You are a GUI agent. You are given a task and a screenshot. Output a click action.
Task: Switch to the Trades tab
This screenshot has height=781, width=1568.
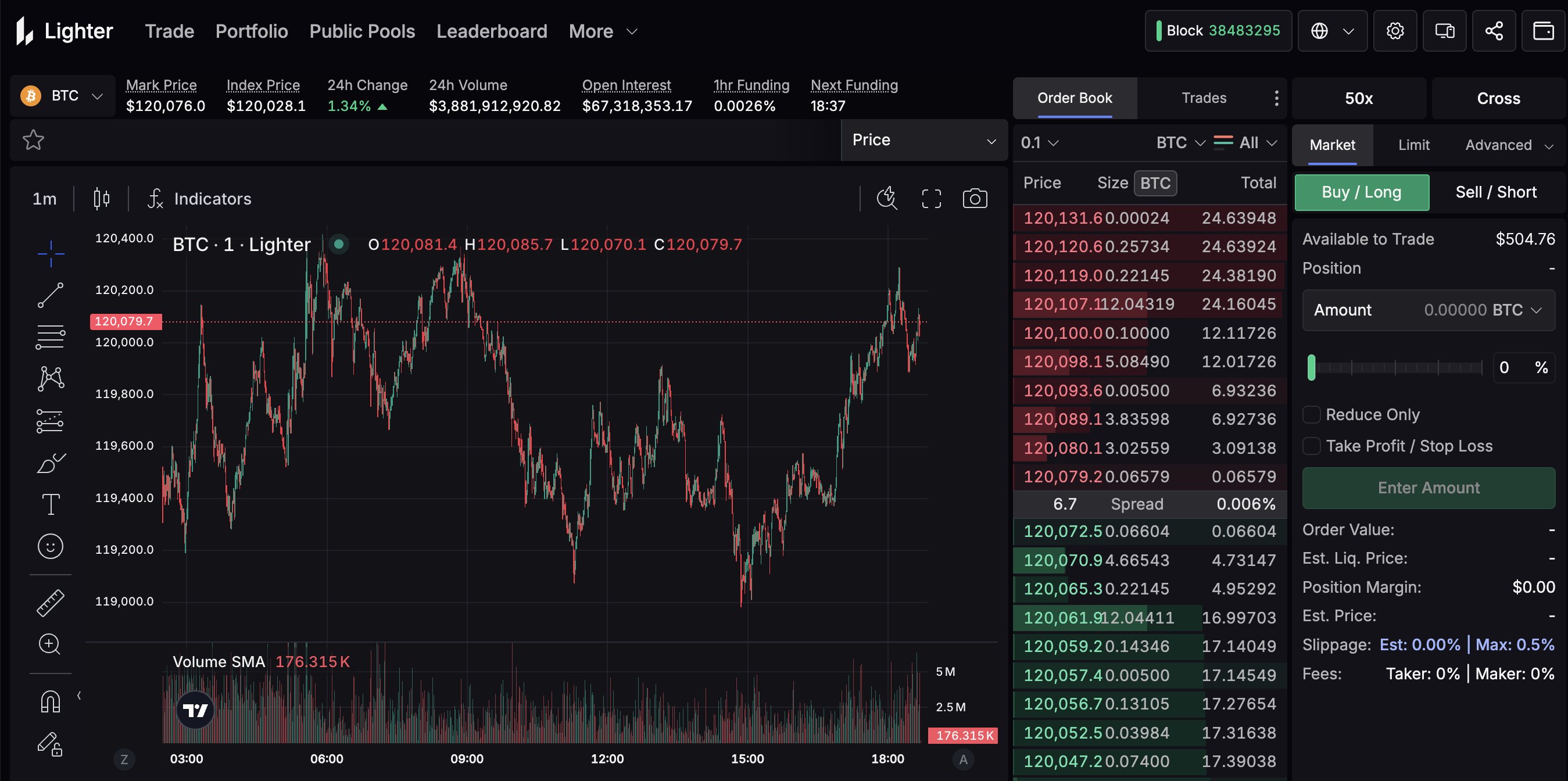[x=1204, y=98]
